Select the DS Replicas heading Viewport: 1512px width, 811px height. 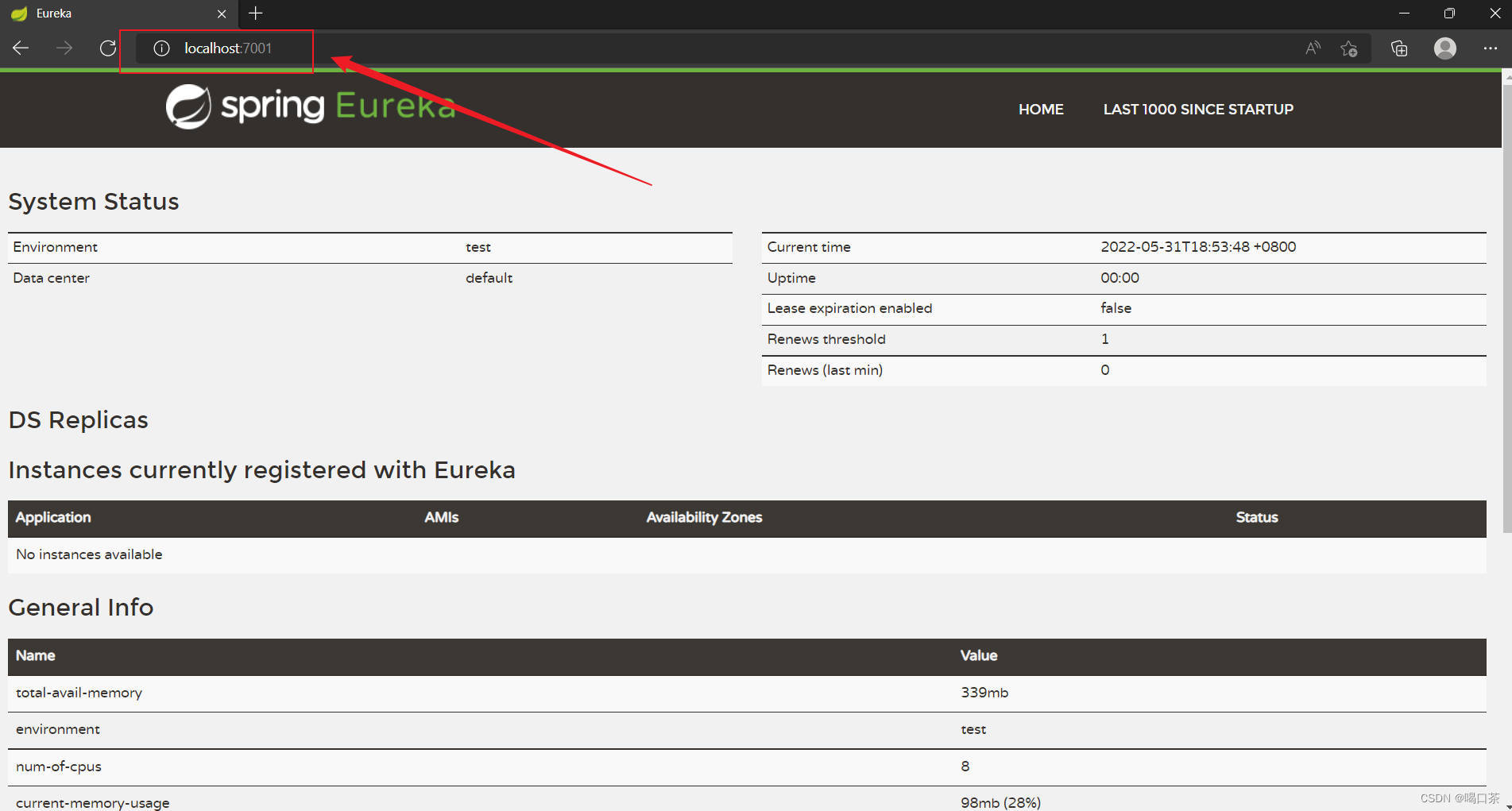[78, 420]
